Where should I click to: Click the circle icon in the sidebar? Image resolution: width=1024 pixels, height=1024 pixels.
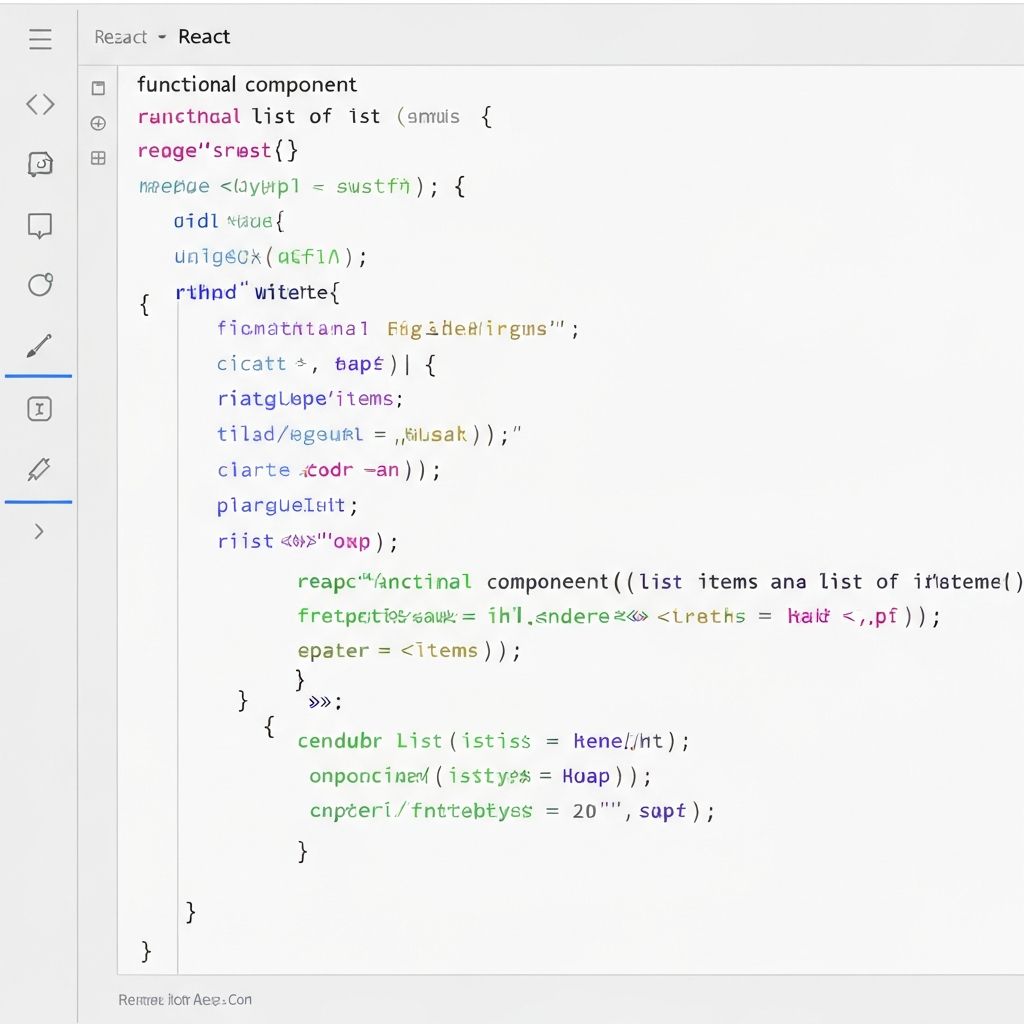pos(40,285)
